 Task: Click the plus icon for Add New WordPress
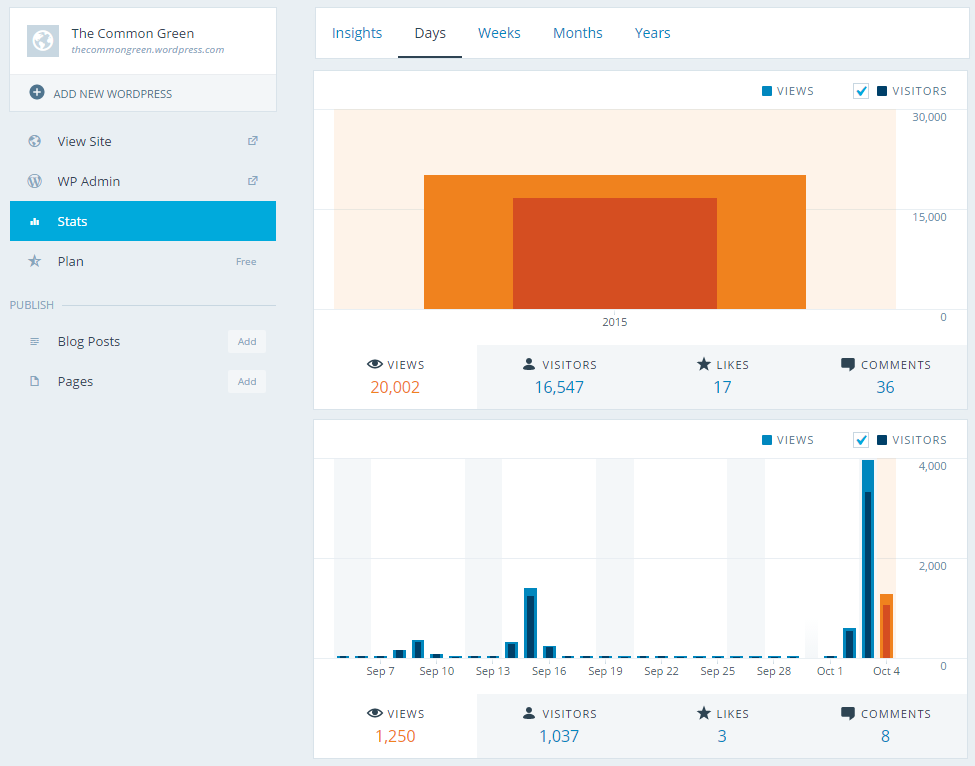coord(37,93)
